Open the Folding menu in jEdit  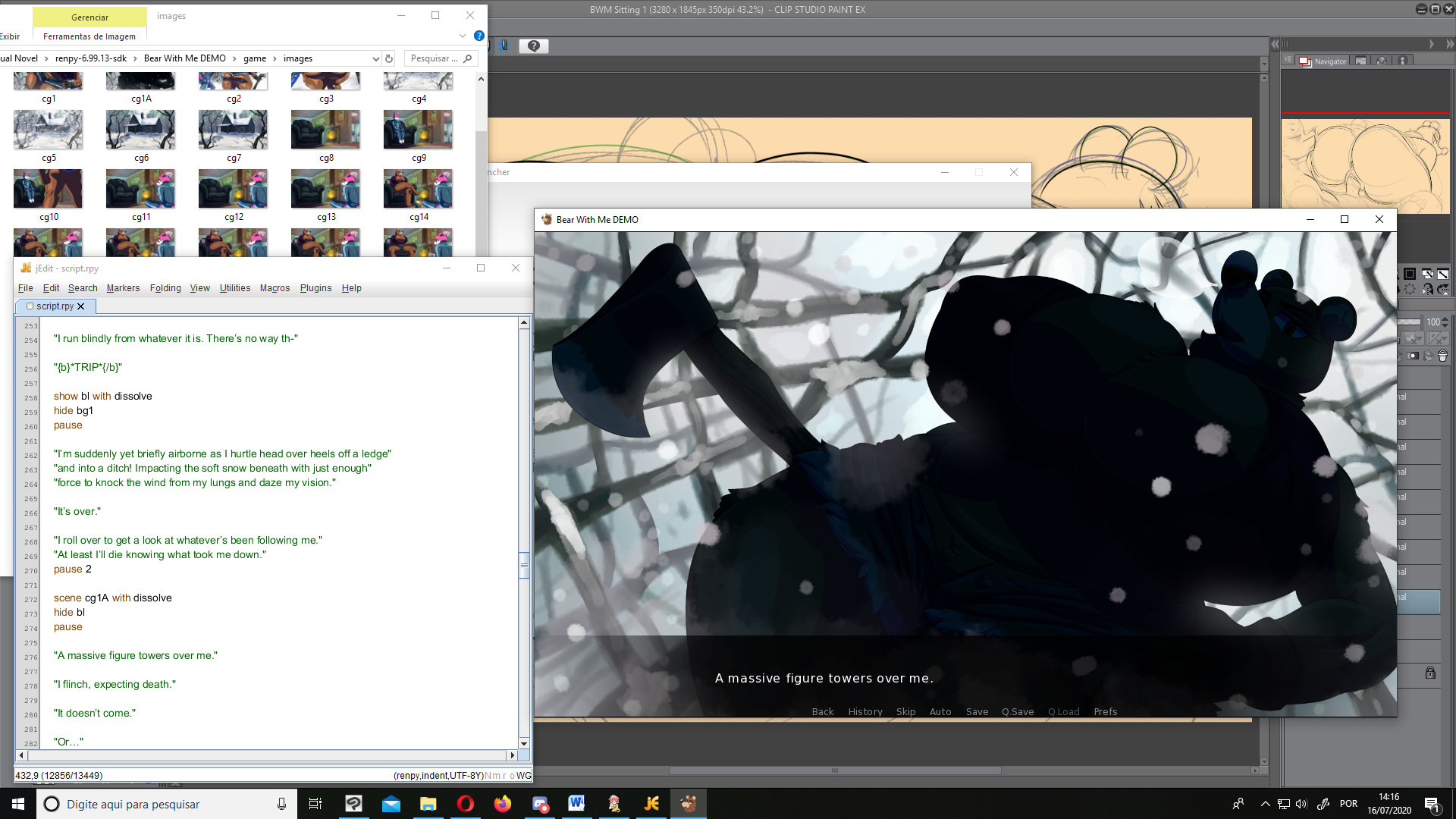(x=165, y=288)
